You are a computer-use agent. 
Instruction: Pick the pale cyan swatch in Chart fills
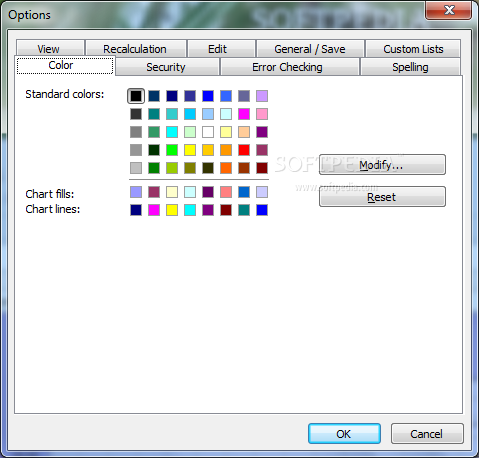click(190, 192)
